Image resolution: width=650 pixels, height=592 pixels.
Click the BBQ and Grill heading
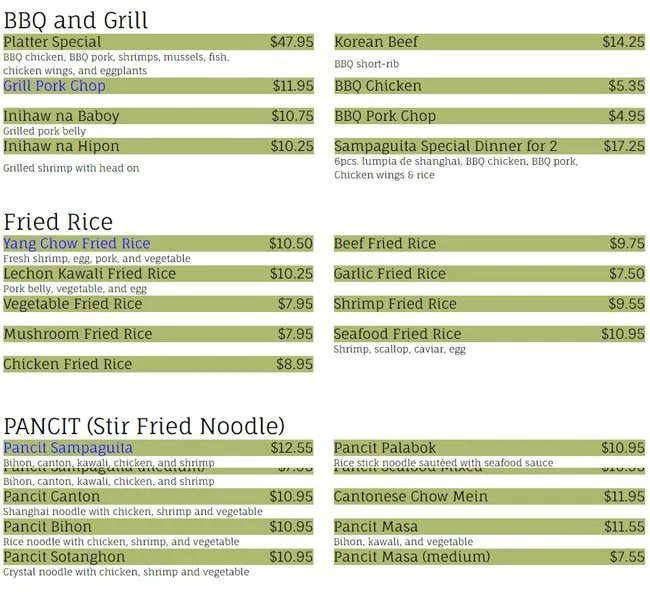tap(76, 18)
